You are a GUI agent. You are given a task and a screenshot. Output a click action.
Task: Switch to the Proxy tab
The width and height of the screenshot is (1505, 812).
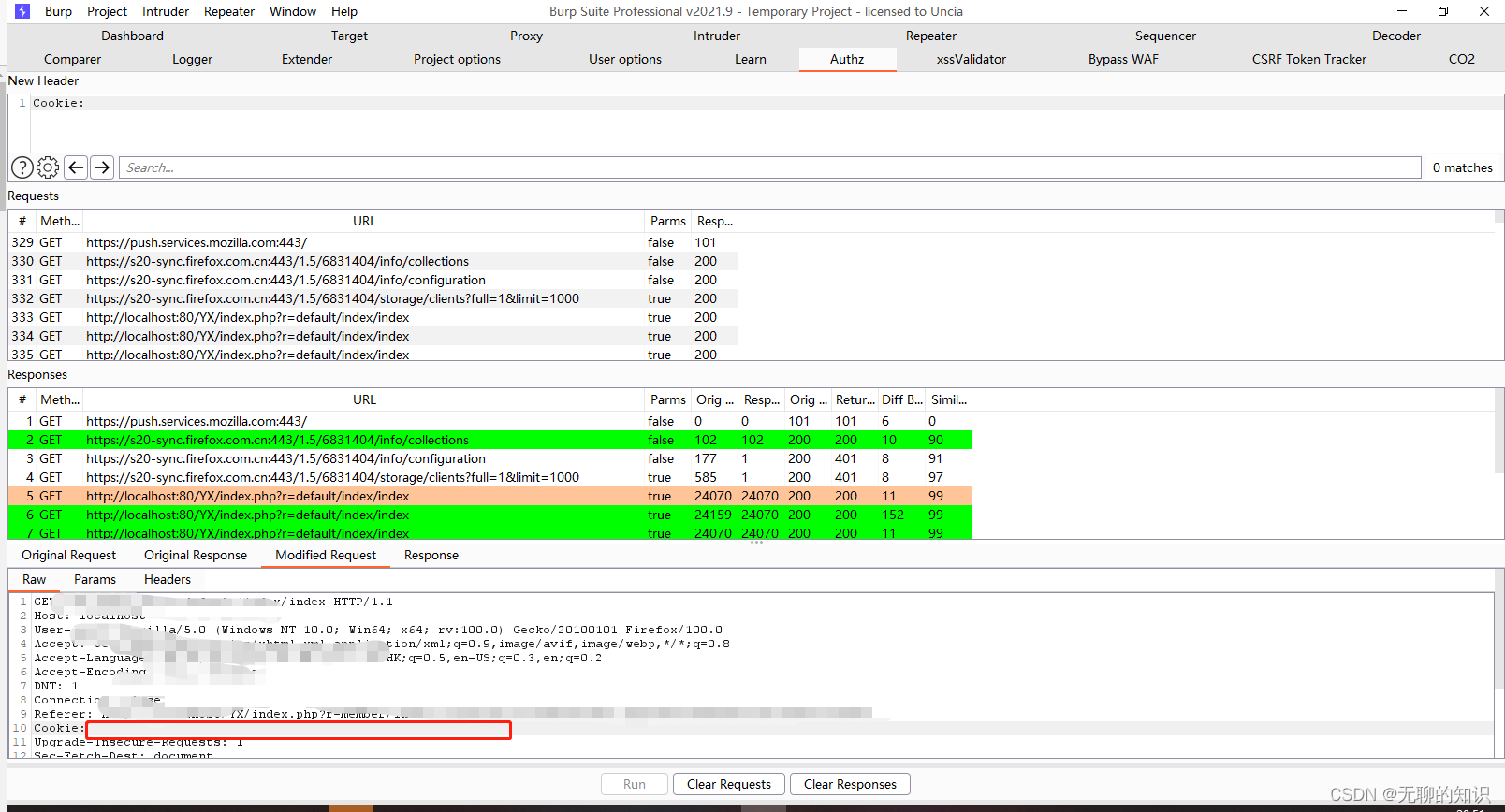(x=526, y=36)
